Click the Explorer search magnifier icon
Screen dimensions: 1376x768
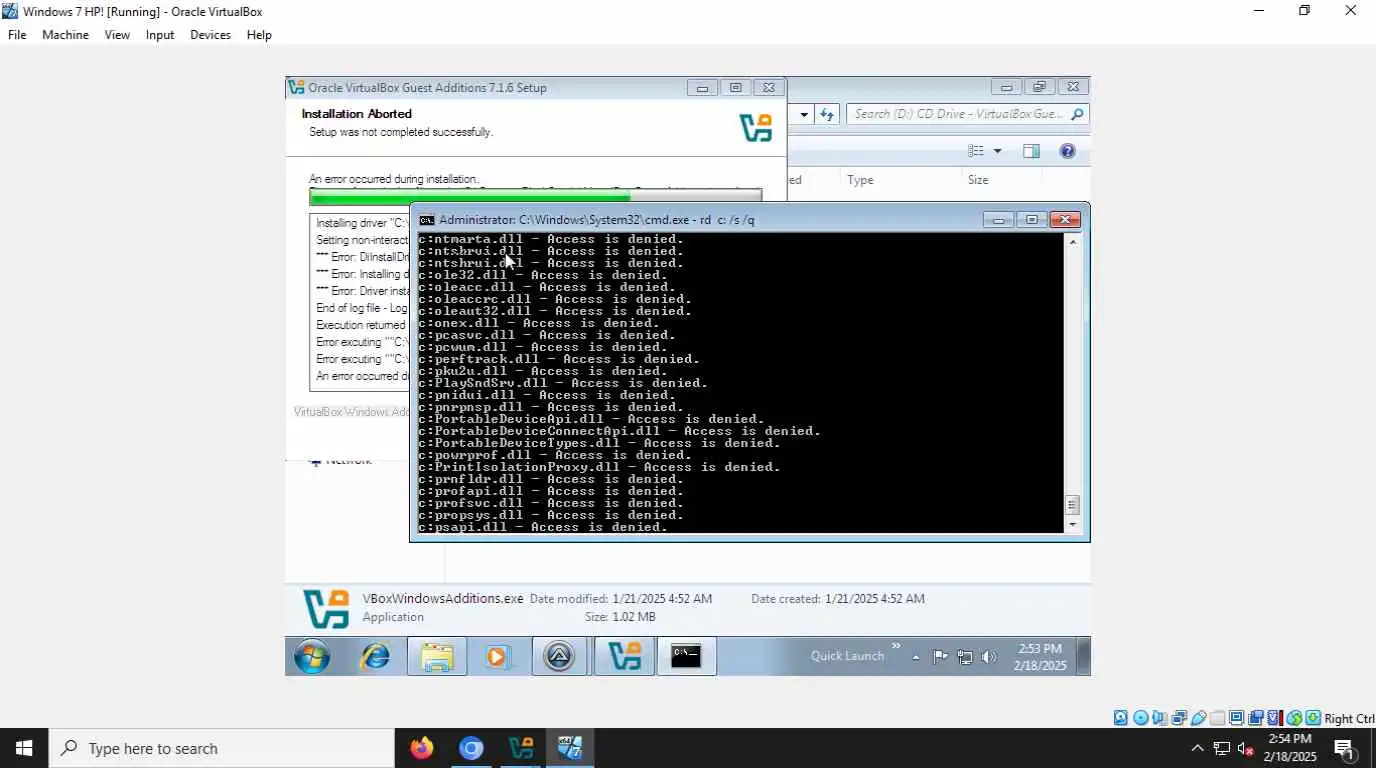1077,114
